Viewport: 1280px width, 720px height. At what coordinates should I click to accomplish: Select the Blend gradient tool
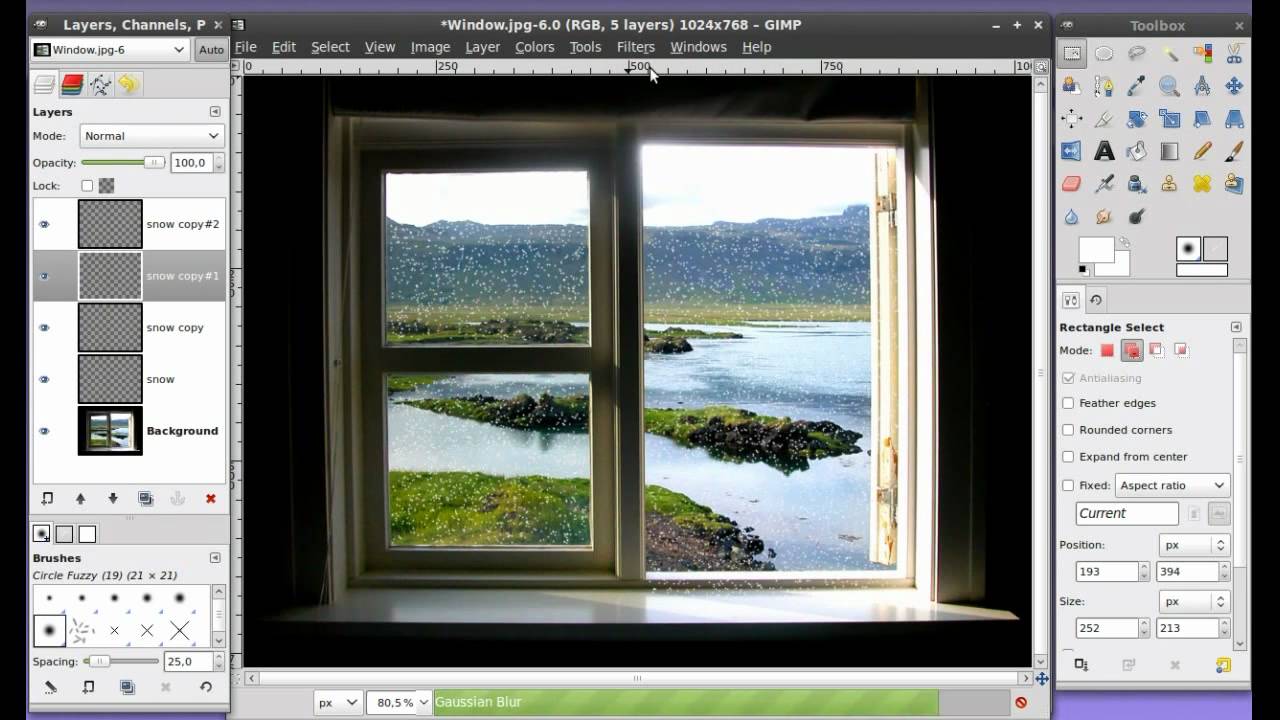(x=1169, y=152)
